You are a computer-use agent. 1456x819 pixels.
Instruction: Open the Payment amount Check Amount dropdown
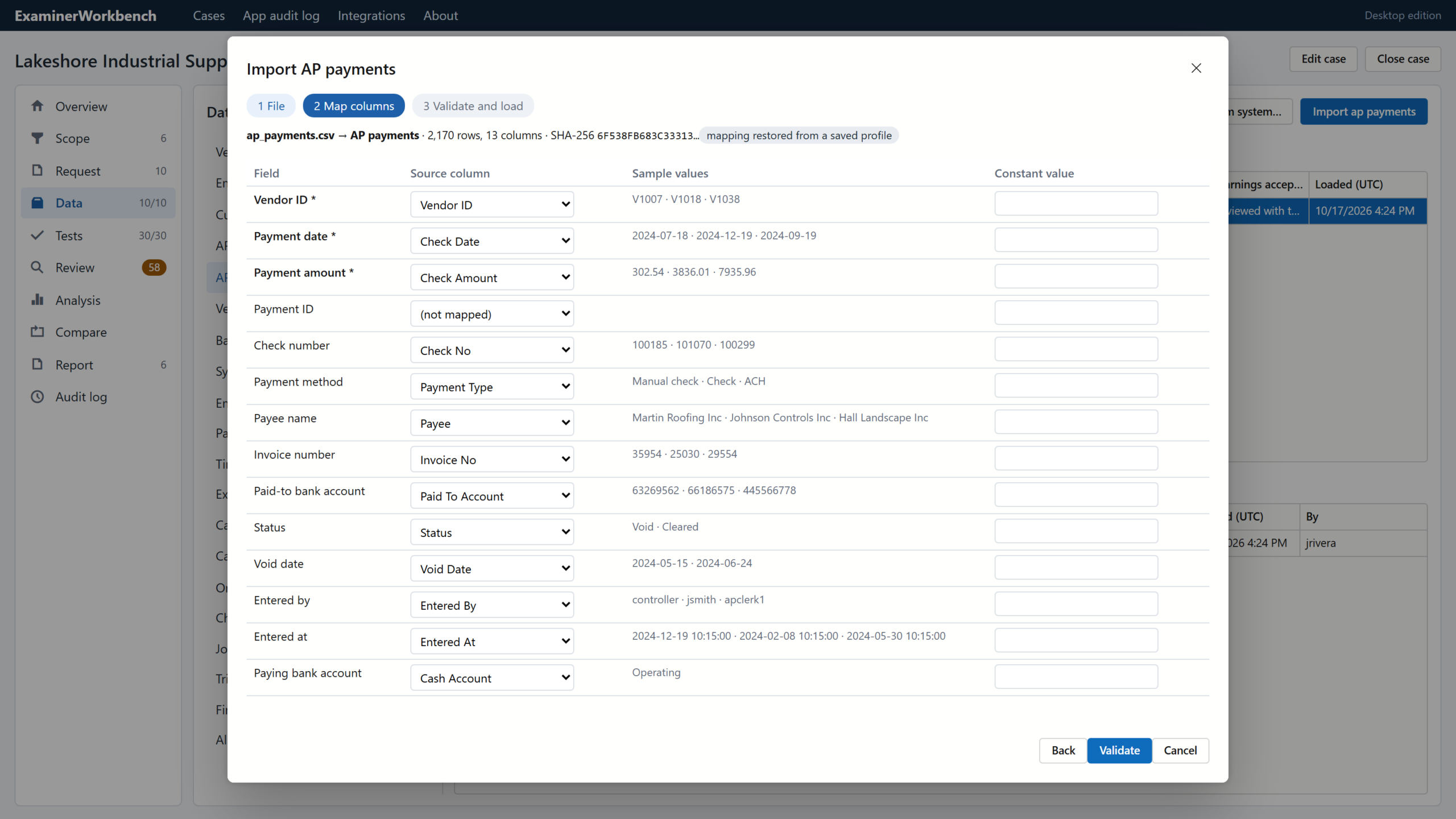click(x=492, y=277)
